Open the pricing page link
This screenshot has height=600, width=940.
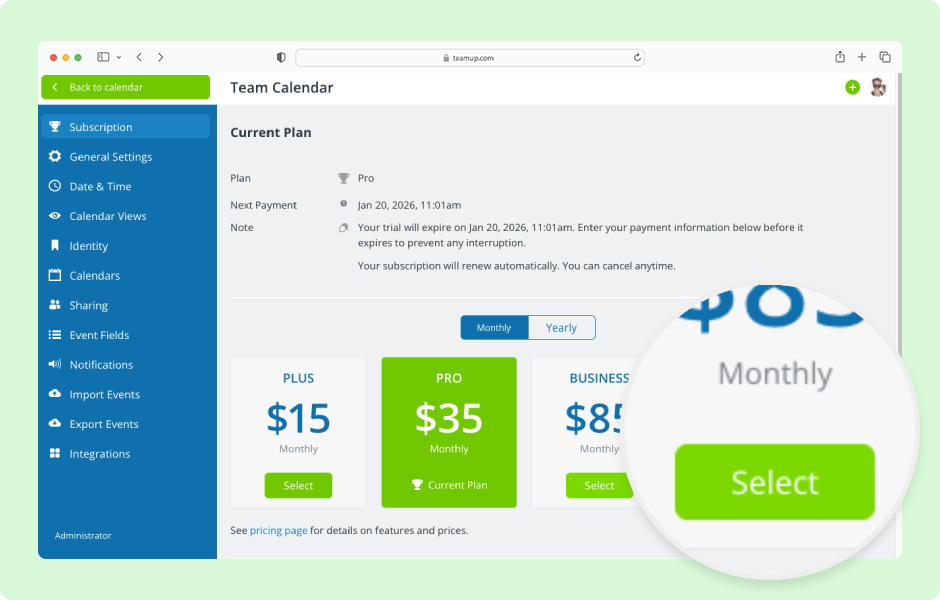coord(278,531)
